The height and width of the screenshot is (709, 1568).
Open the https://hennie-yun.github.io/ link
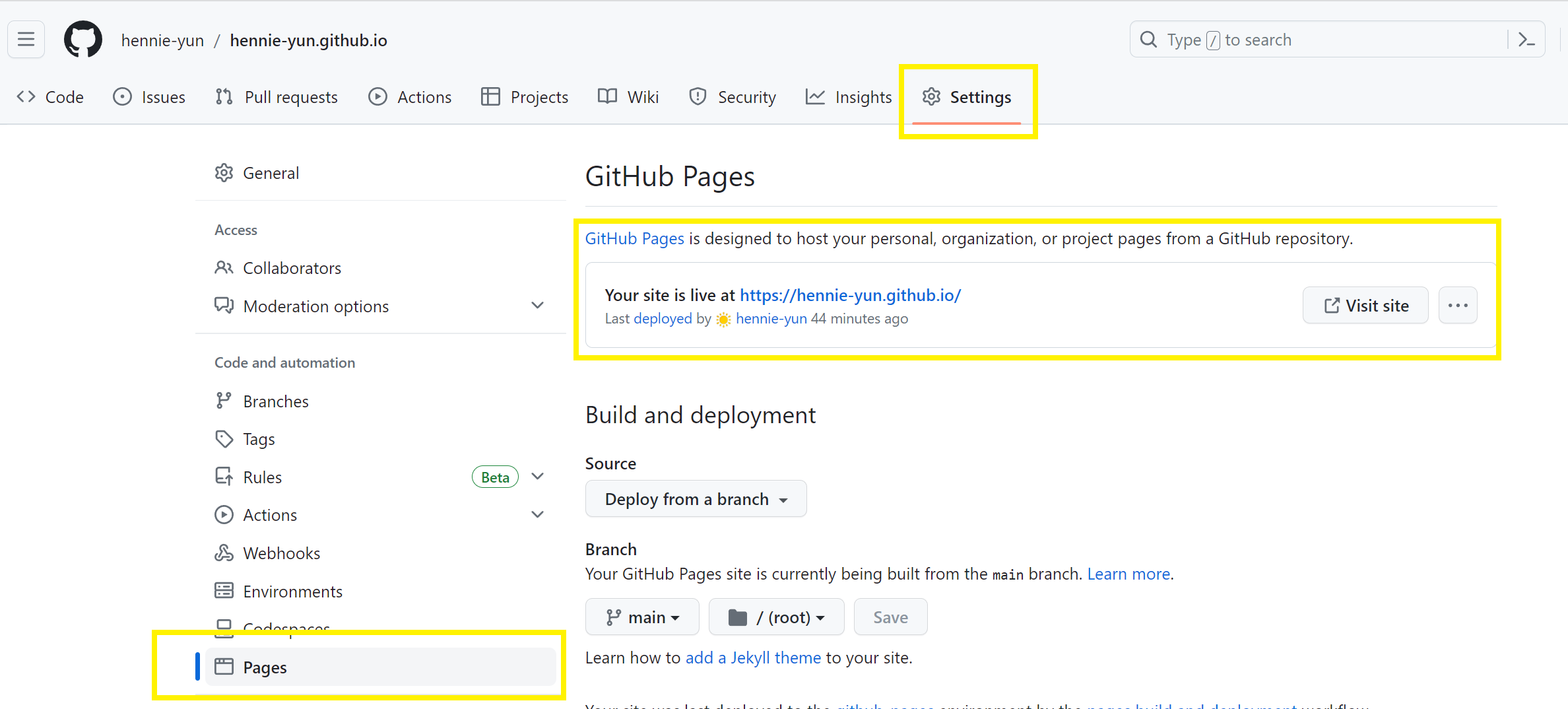(850, 295)
